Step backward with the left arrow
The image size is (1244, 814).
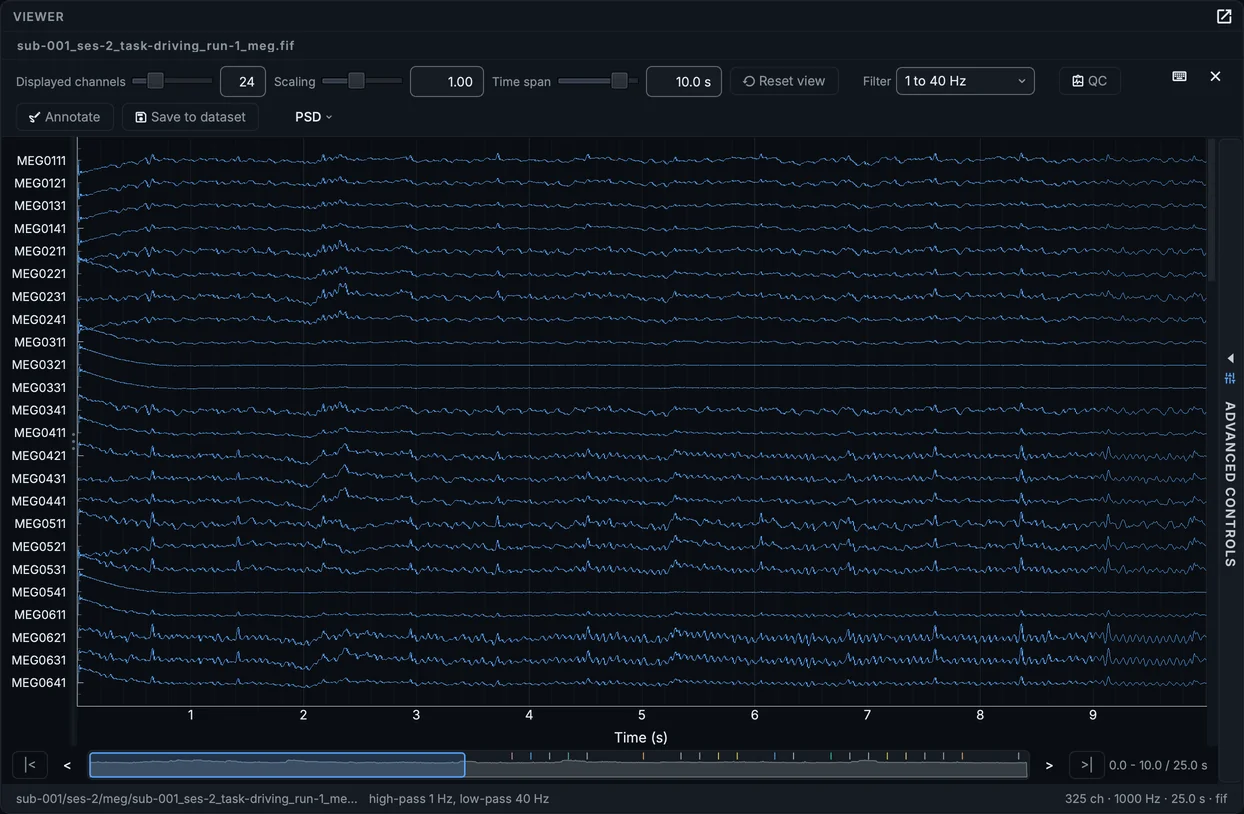67,765
